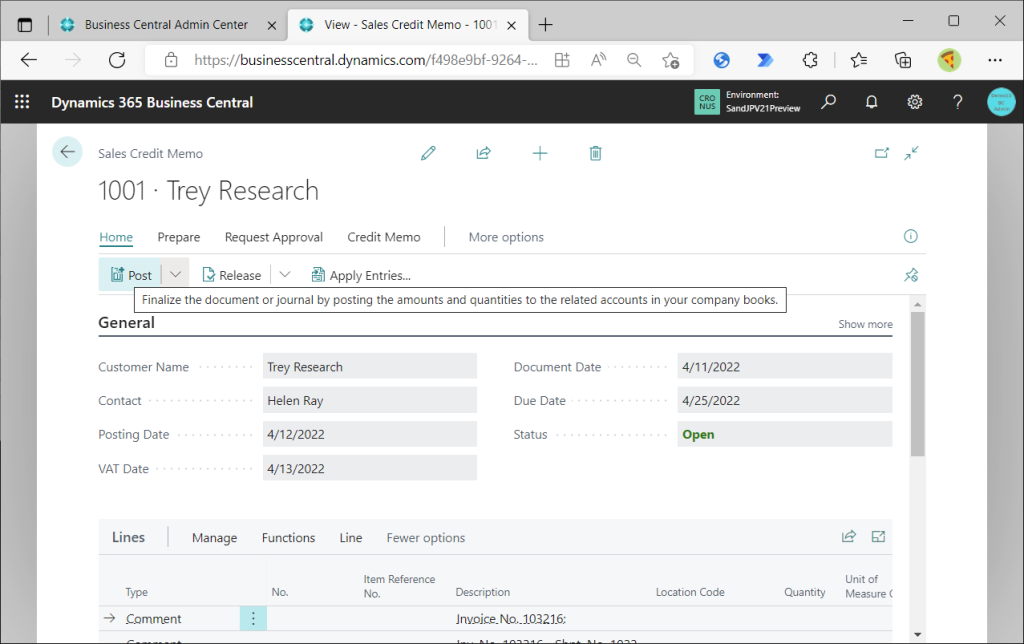This screenshot has width=1024, height=644.
Task: Share the Lines section
Action: (848, 537)
